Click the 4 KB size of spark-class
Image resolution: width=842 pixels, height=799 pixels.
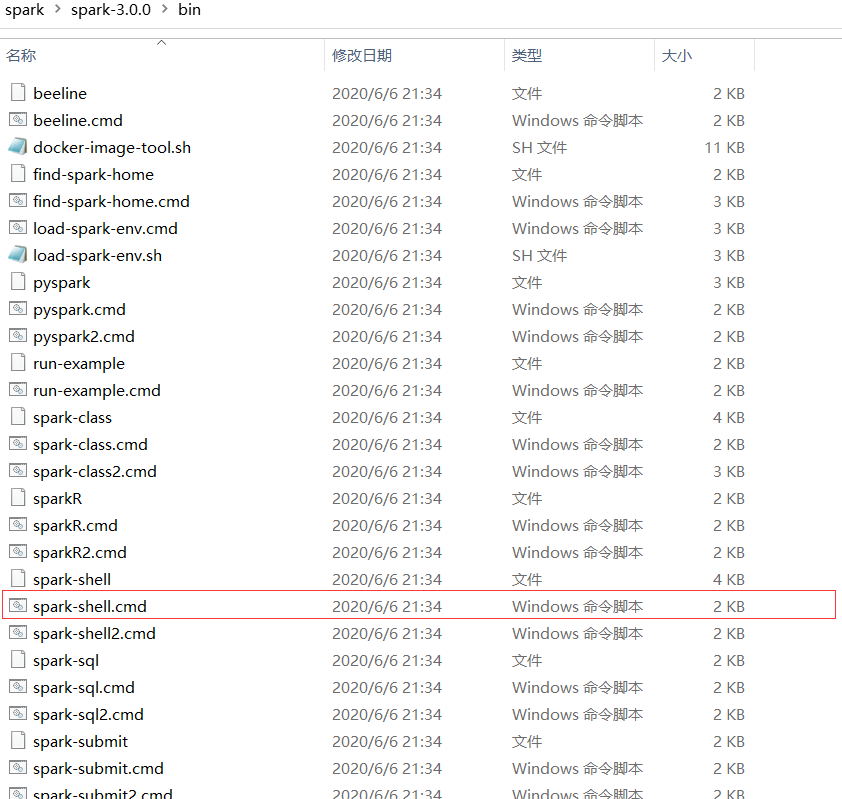[x=729, y=418]
